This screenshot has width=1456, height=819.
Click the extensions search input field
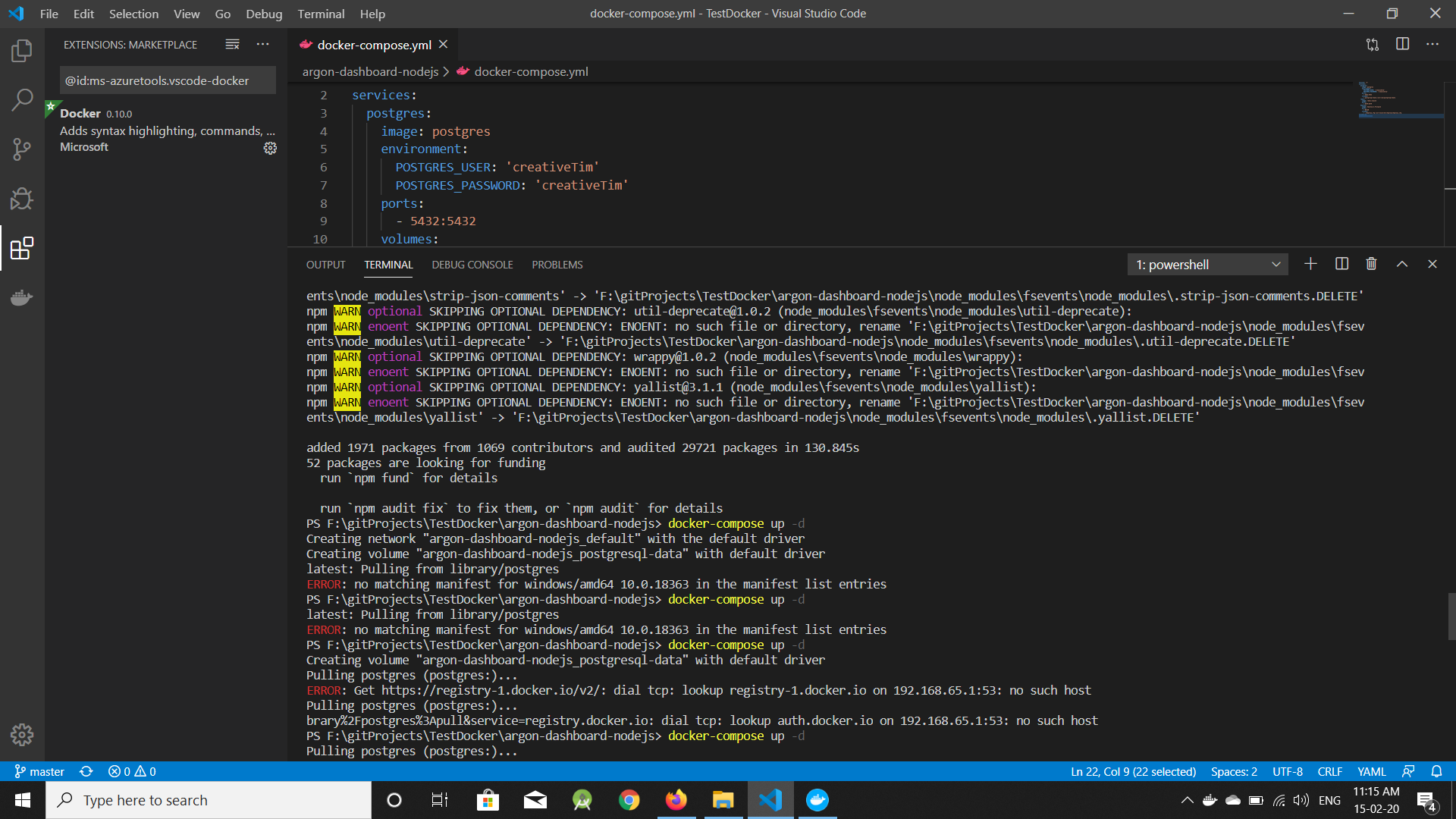(x=168, y=80)
